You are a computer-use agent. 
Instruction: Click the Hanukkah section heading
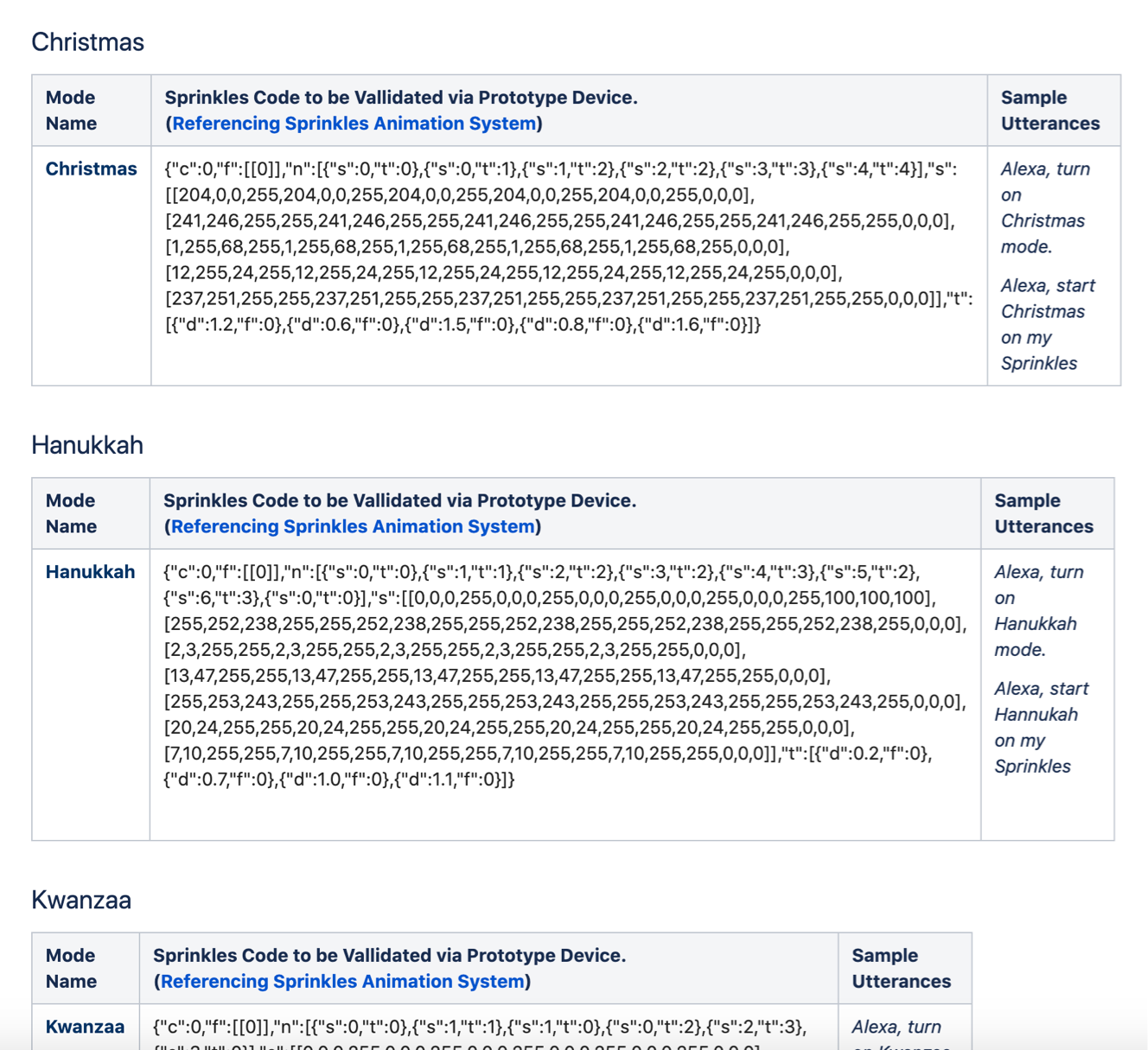coord(87,445)
